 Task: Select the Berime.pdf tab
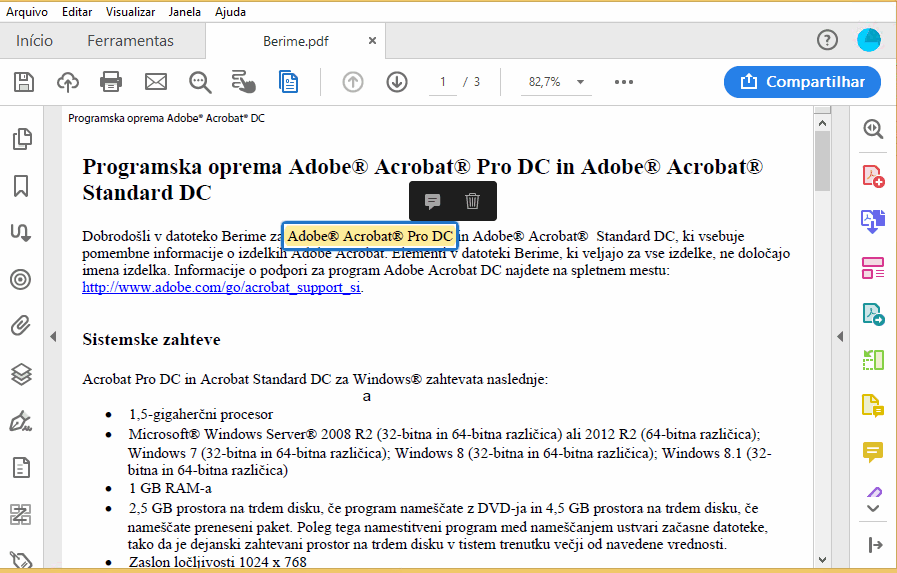[296, 41]
